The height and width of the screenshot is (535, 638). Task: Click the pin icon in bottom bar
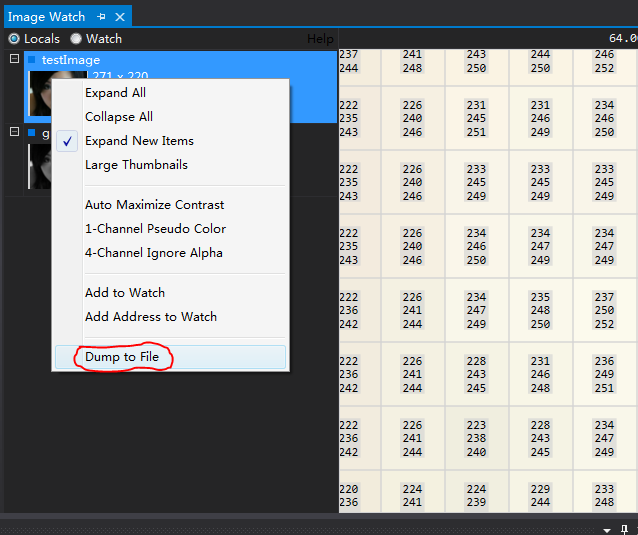pyautogui.click(x=624, y=529)
